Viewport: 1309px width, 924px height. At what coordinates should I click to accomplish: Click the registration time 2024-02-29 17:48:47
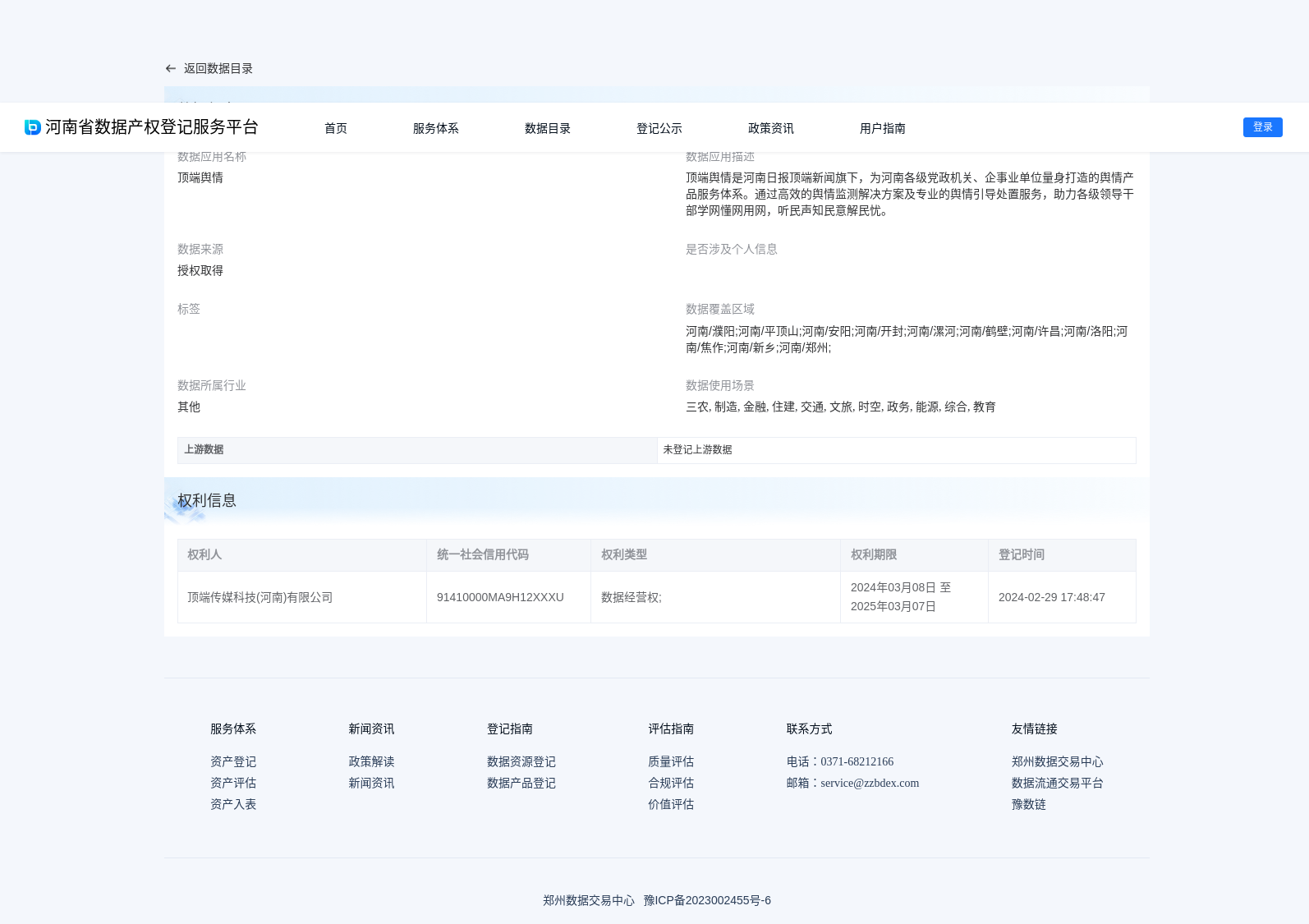coord(1052,598)
